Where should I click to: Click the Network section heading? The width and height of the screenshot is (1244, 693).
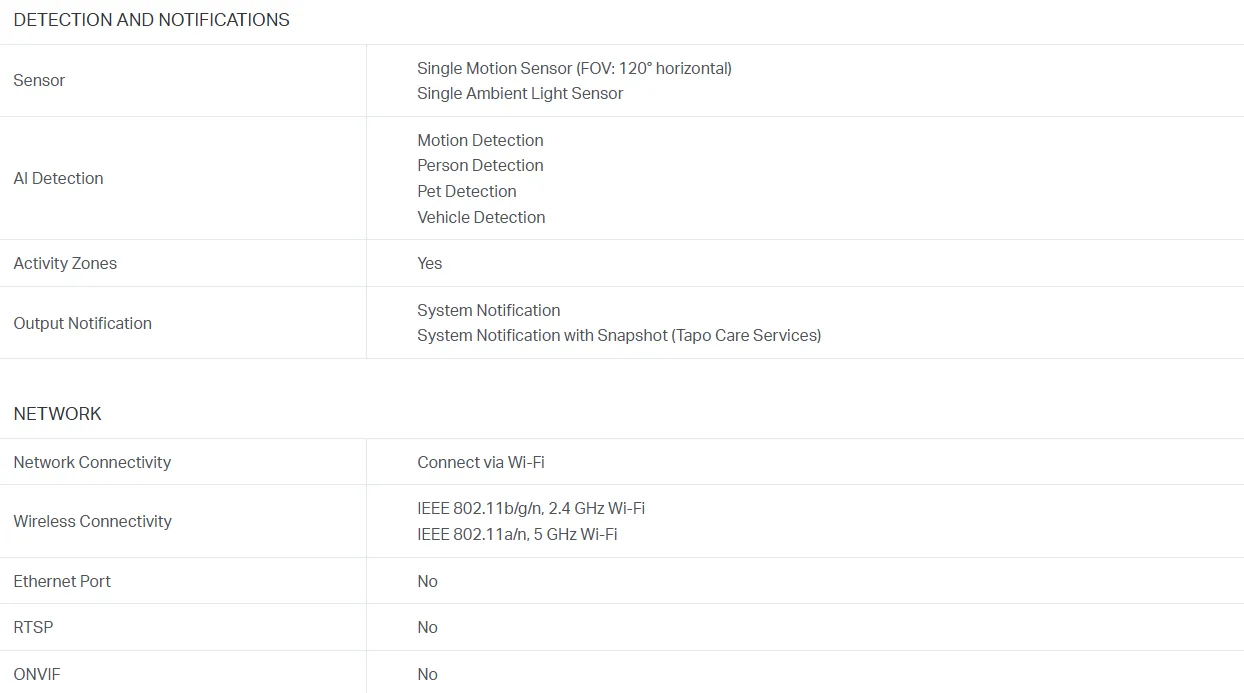pos(57,414)
